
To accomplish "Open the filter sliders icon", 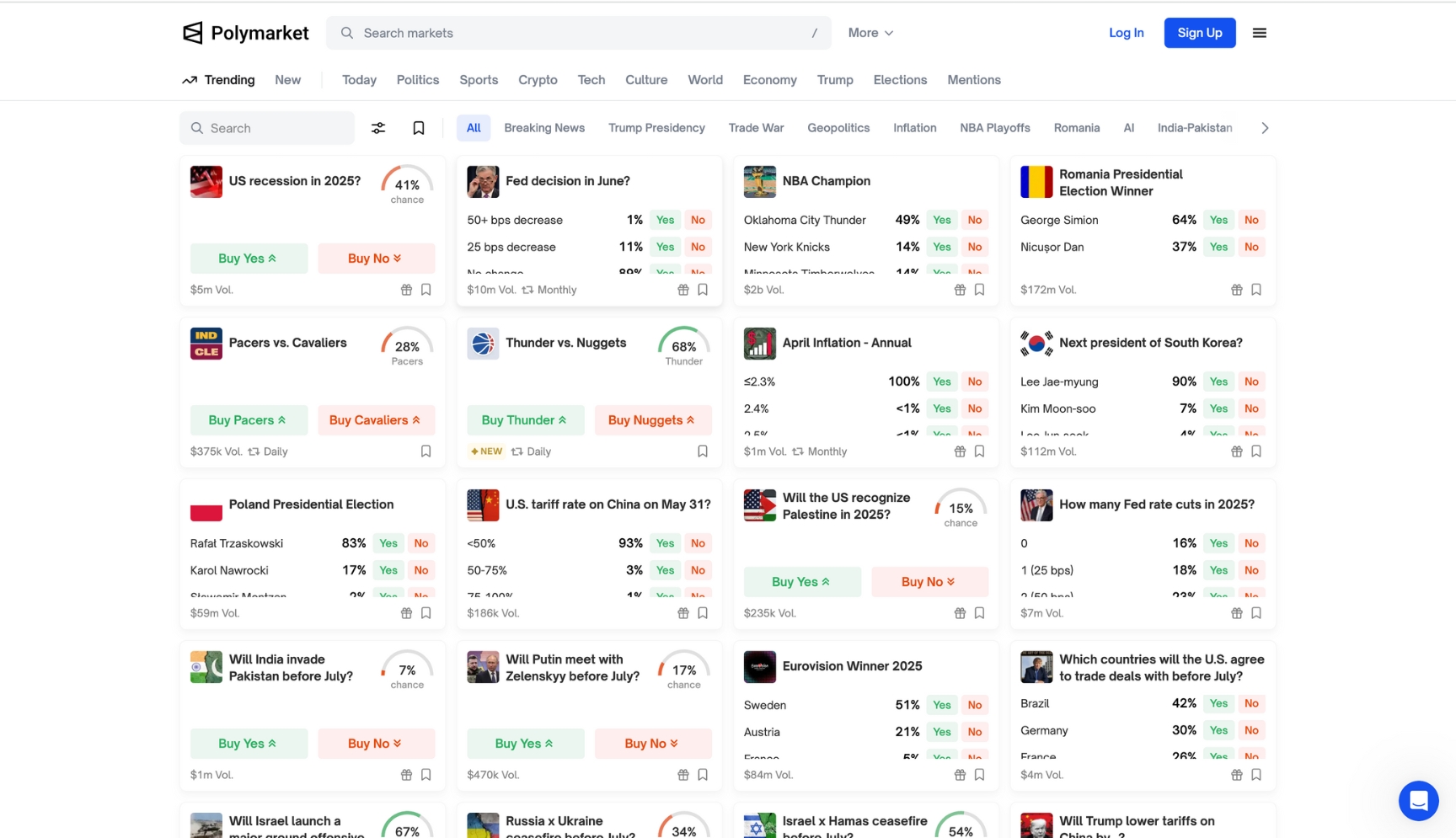I will tap(378, 128).
